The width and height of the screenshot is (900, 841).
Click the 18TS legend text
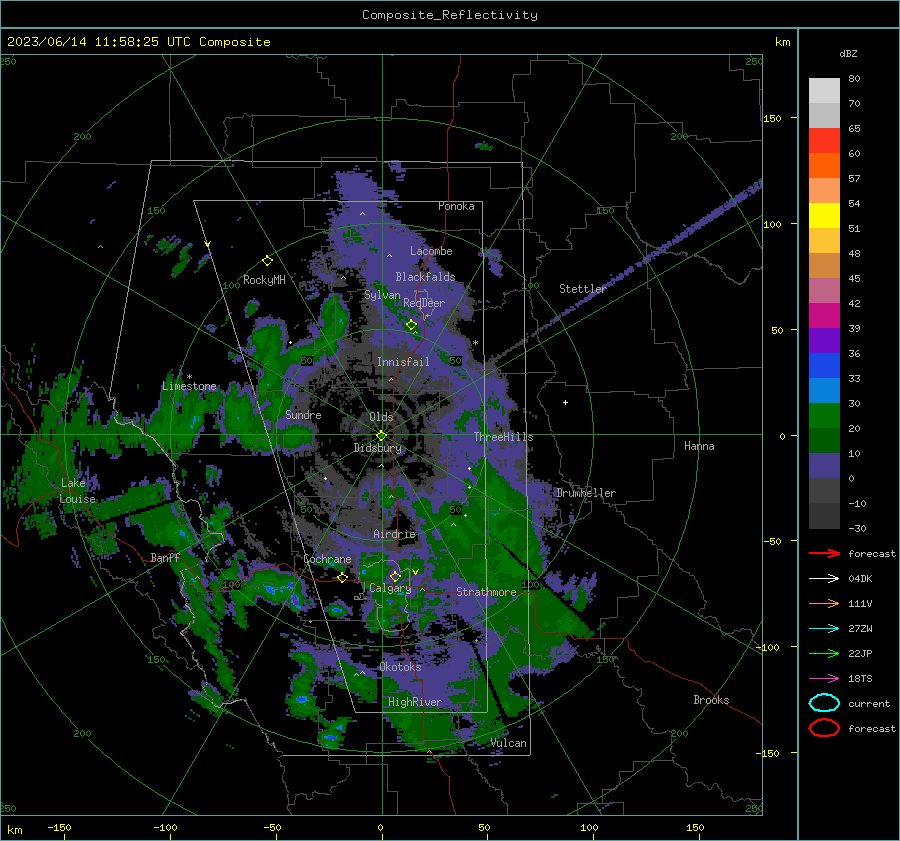(x=860, y=679)
